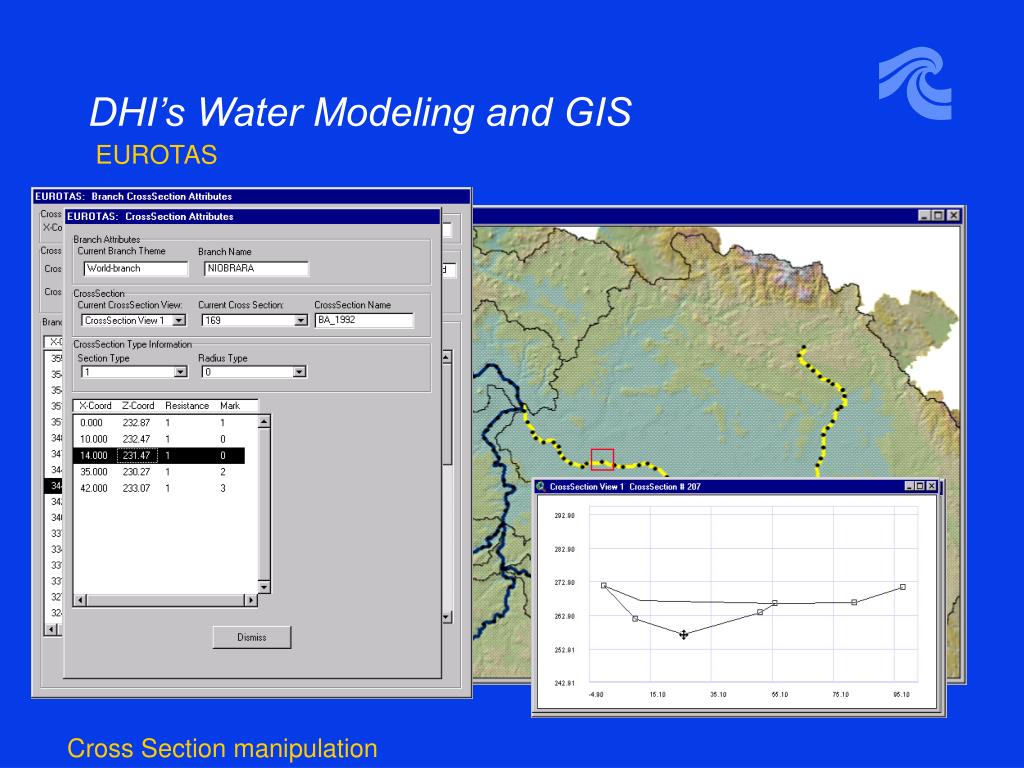Maximize the CrossSection View 1 window
1024x768 pixels.
920,487
